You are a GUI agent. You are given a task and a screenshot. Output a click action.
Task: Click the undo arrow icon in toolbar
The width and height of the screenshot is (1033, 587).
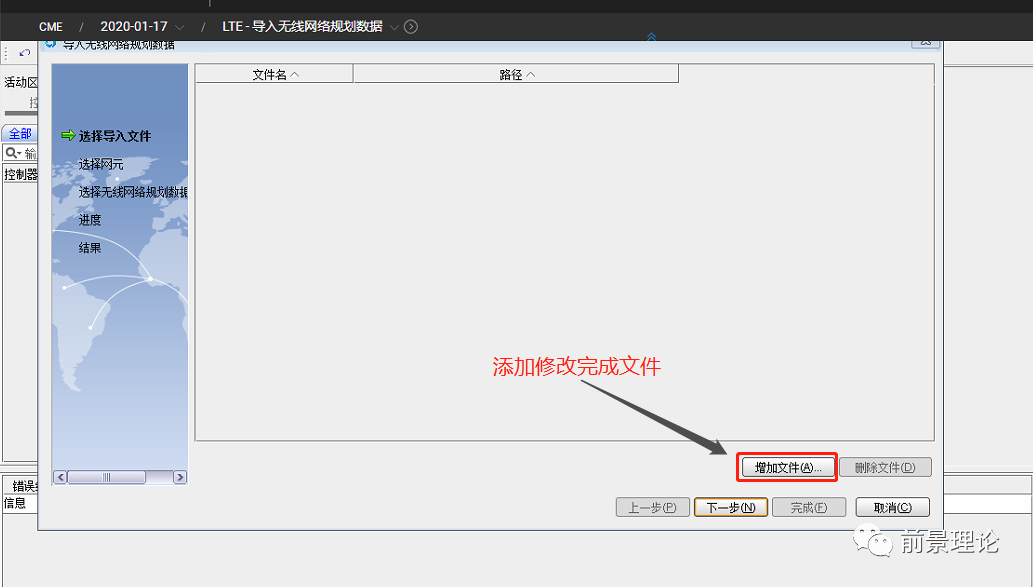coord(25,53)
